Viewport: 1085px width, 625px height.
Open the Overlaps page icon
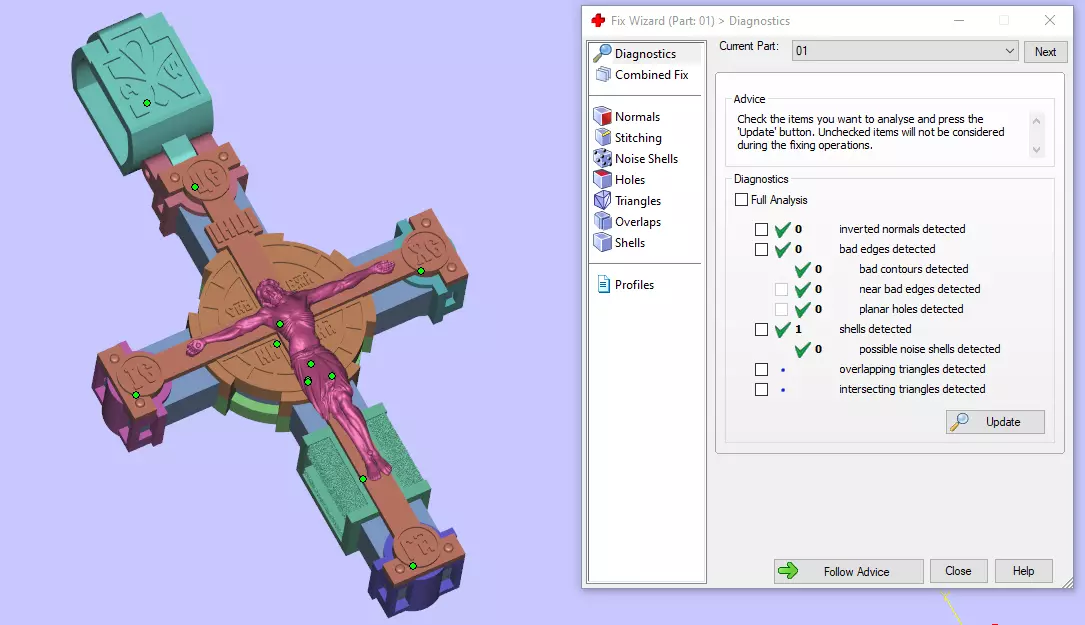click(x=603, y=221)
